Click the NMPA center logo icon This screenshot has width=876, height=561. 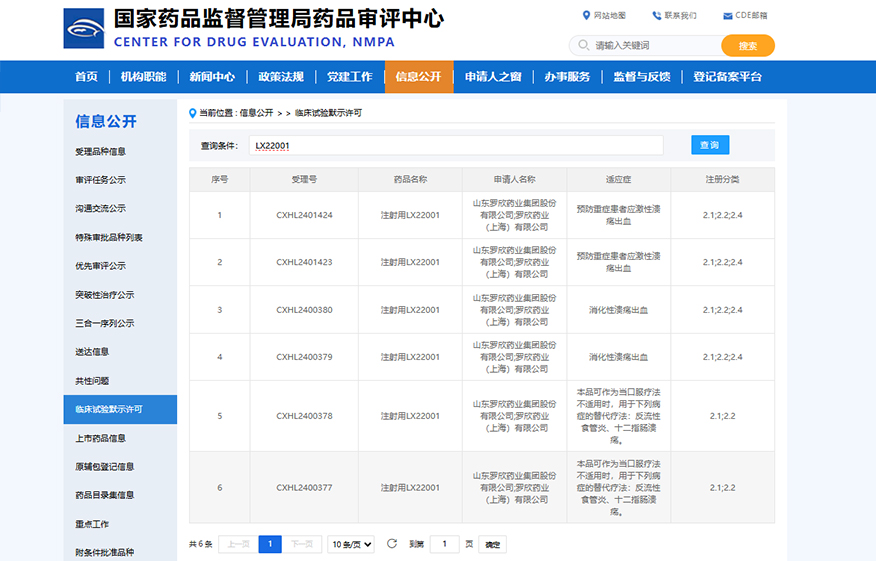pos(83,29)
